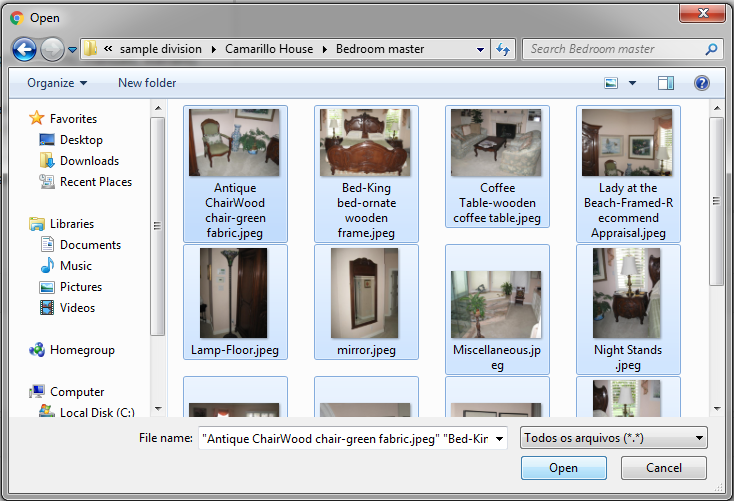Click the blue Help icon
The height and width of the screenshot is (501, 734).
[x=701, y=83]
